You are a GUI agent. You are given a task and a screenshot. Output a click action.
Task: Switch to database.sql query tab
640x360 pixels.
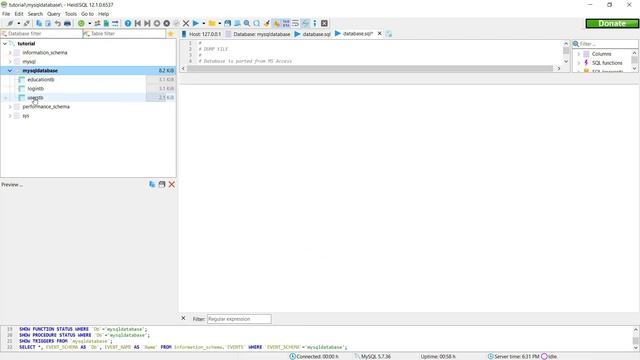click(313, 34)
